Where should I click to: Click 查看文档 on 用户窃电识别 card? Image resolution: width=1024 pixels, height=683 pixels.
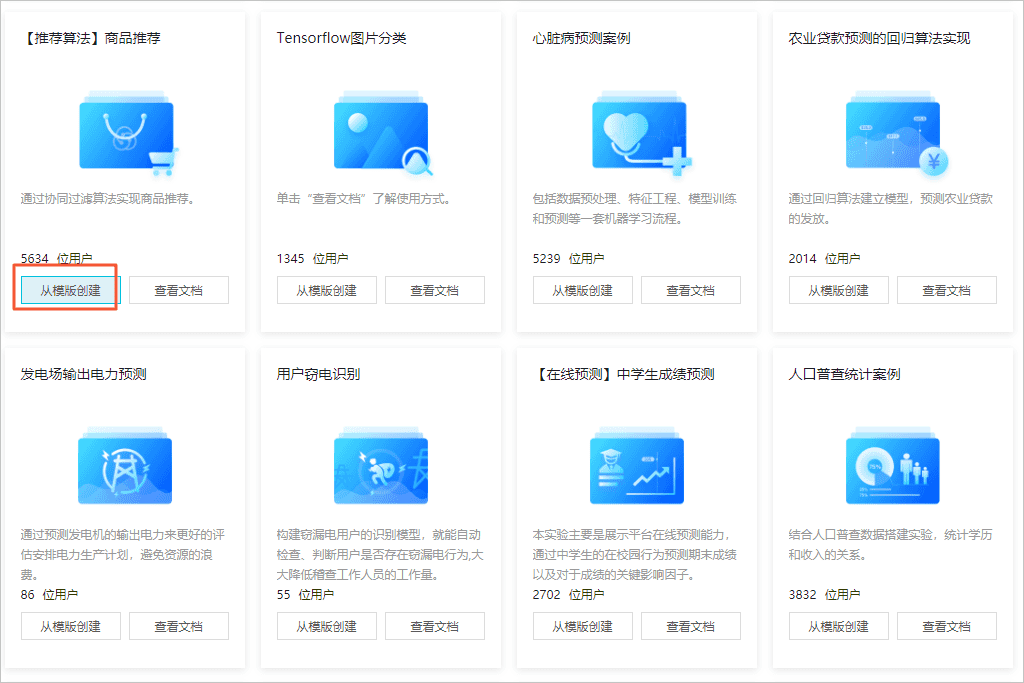point(434,626)
